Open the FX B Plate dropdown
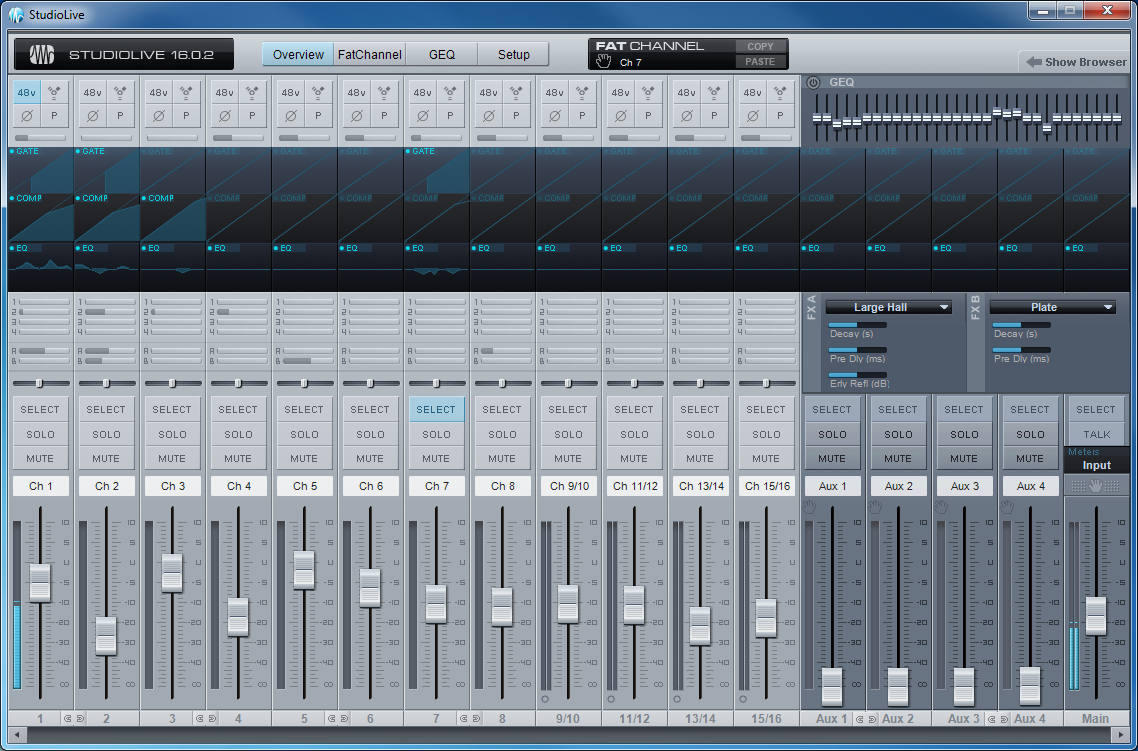The image size is (1138, 751). [x=1052, y=308]
